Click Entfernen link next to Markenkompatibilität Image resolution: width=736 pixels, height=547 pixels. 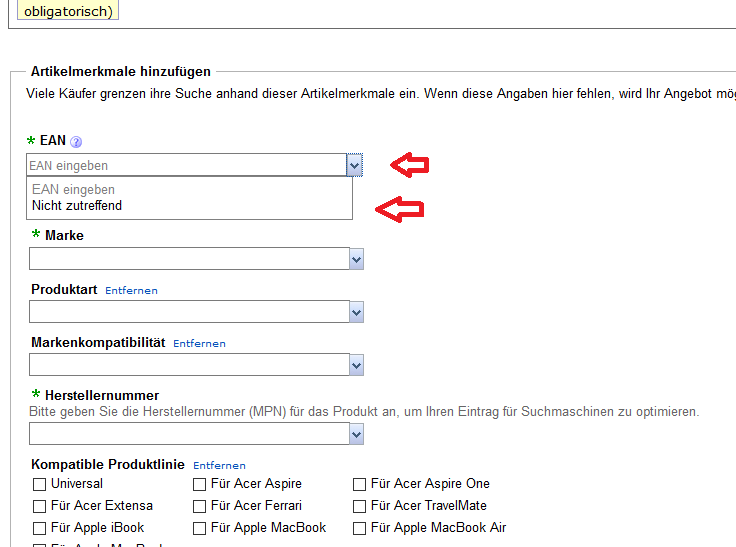point(199,344)
